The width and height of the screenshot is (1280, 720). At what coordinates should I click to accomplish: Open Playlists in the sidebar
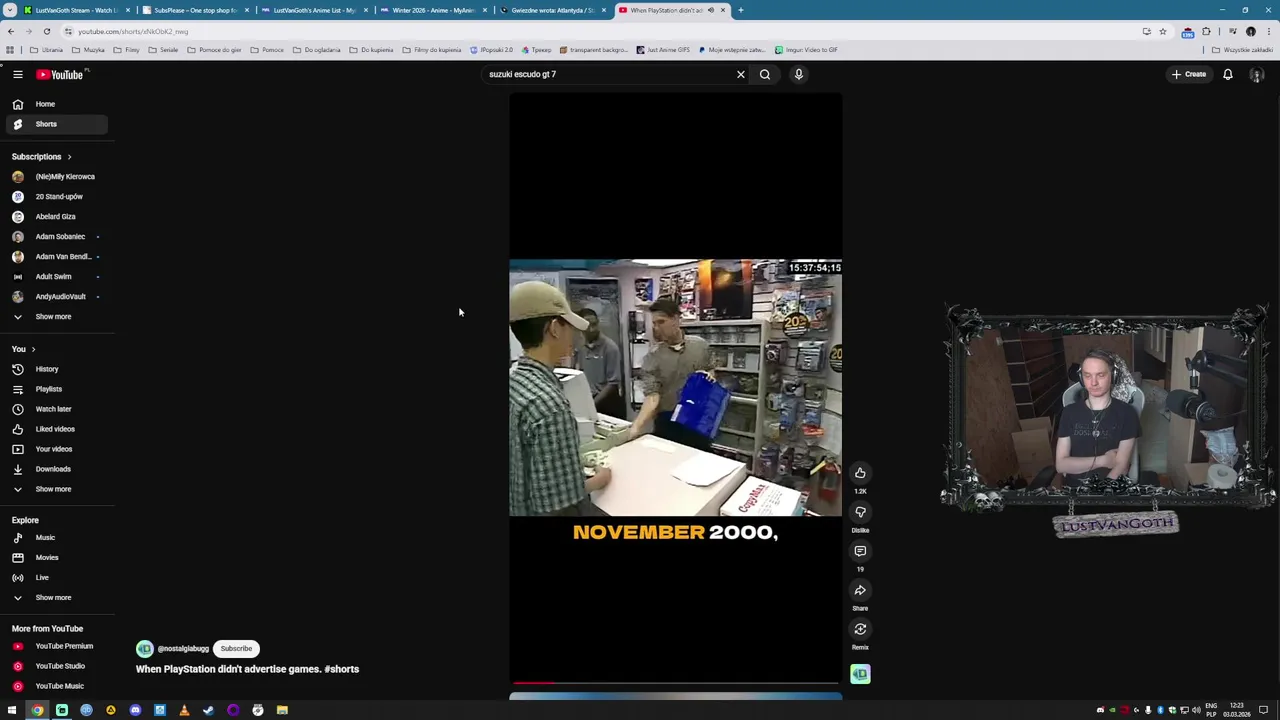pos(56,389)
